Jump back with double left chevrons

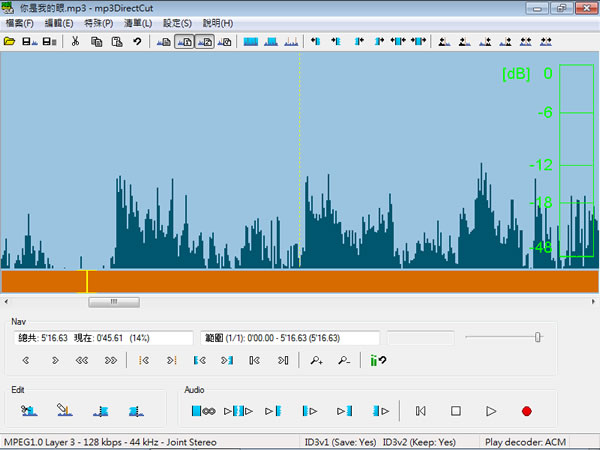82,360
